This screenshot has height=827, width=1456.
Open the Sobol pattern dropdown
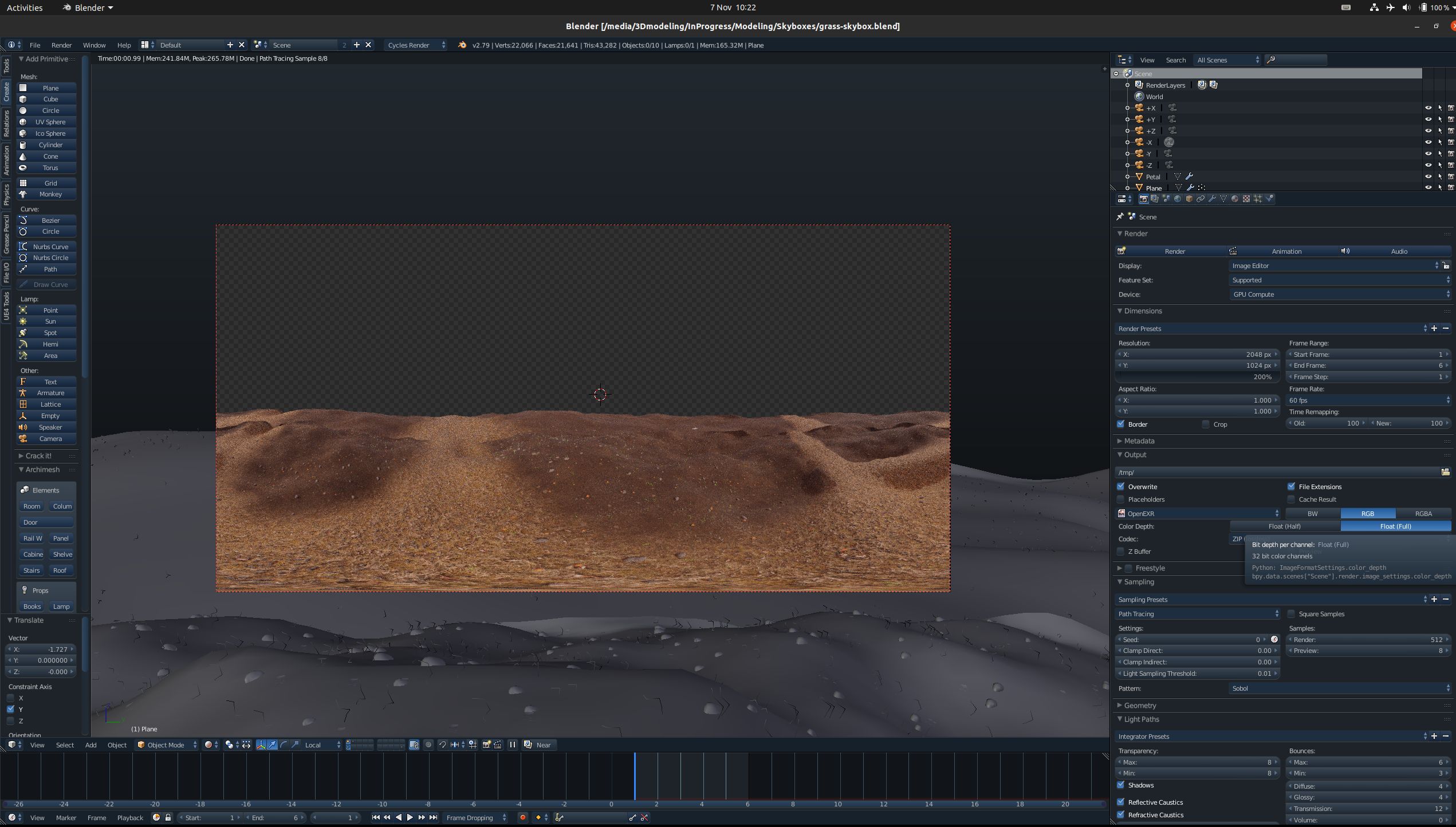click(1340, 688)
